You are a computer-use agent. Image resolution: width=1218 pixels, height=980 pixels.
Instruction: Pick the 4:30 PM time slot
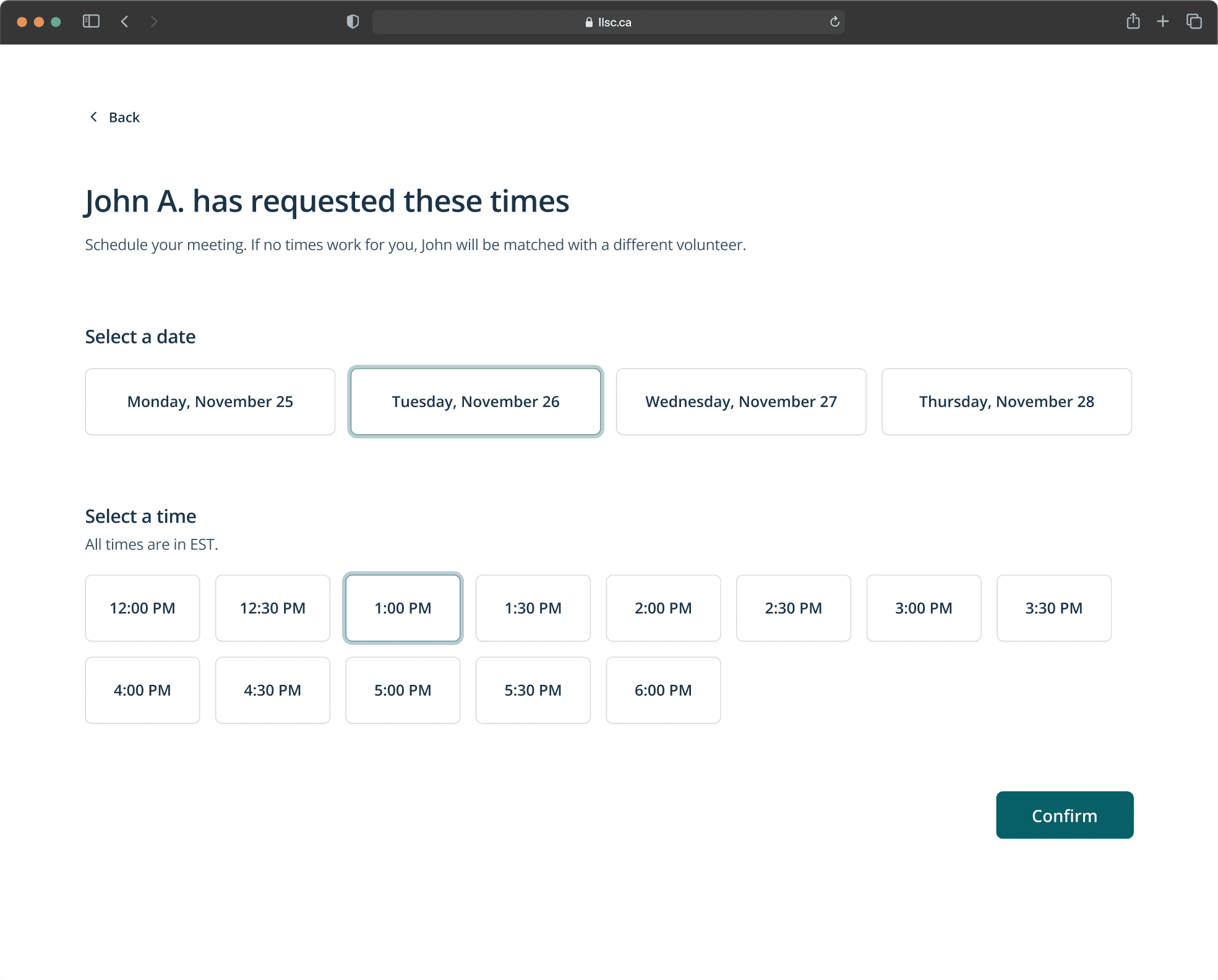(x=272, y=690)
